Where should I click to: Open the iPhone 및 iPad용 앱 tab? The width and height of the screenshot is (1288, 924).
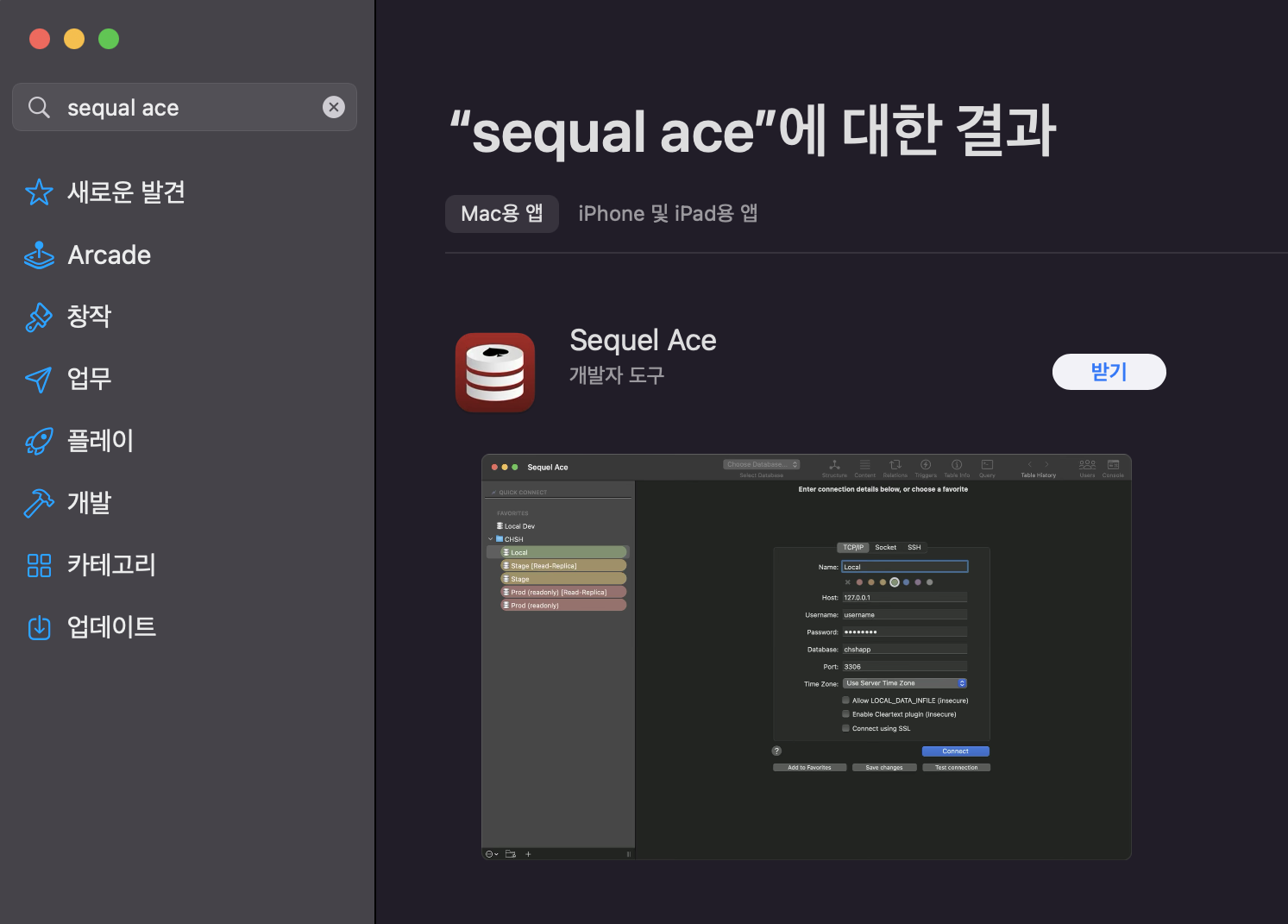point(669,213)
